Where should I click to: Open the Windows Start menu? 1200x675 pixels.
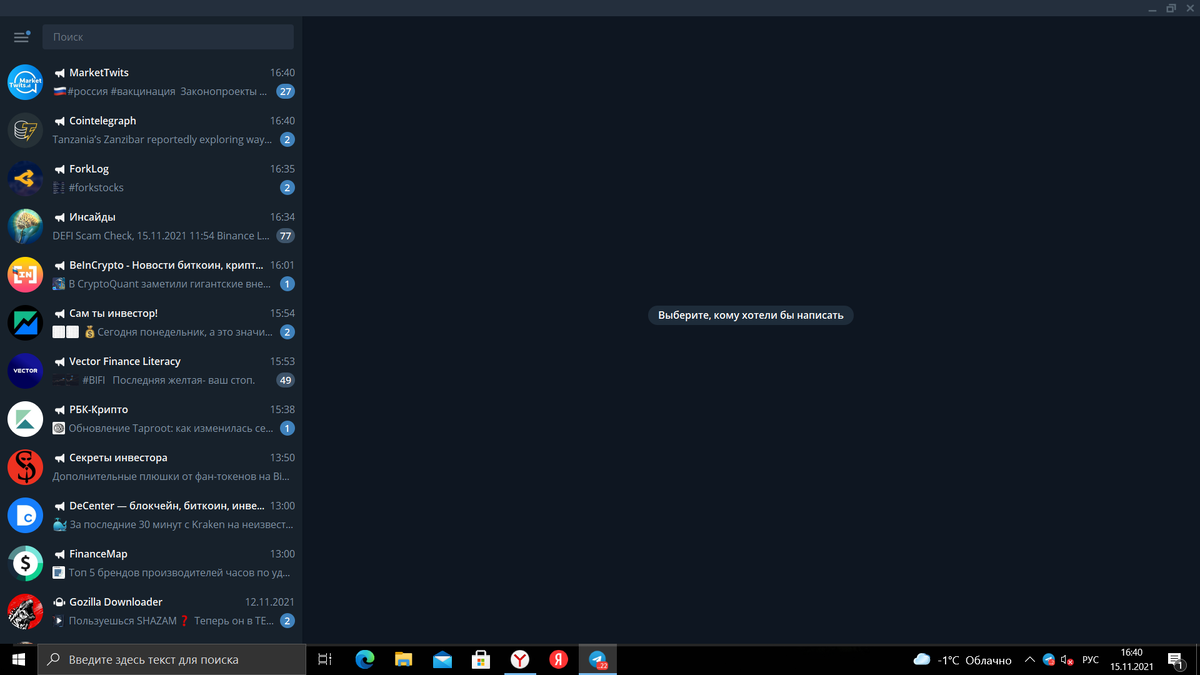(x=18, y=660)
